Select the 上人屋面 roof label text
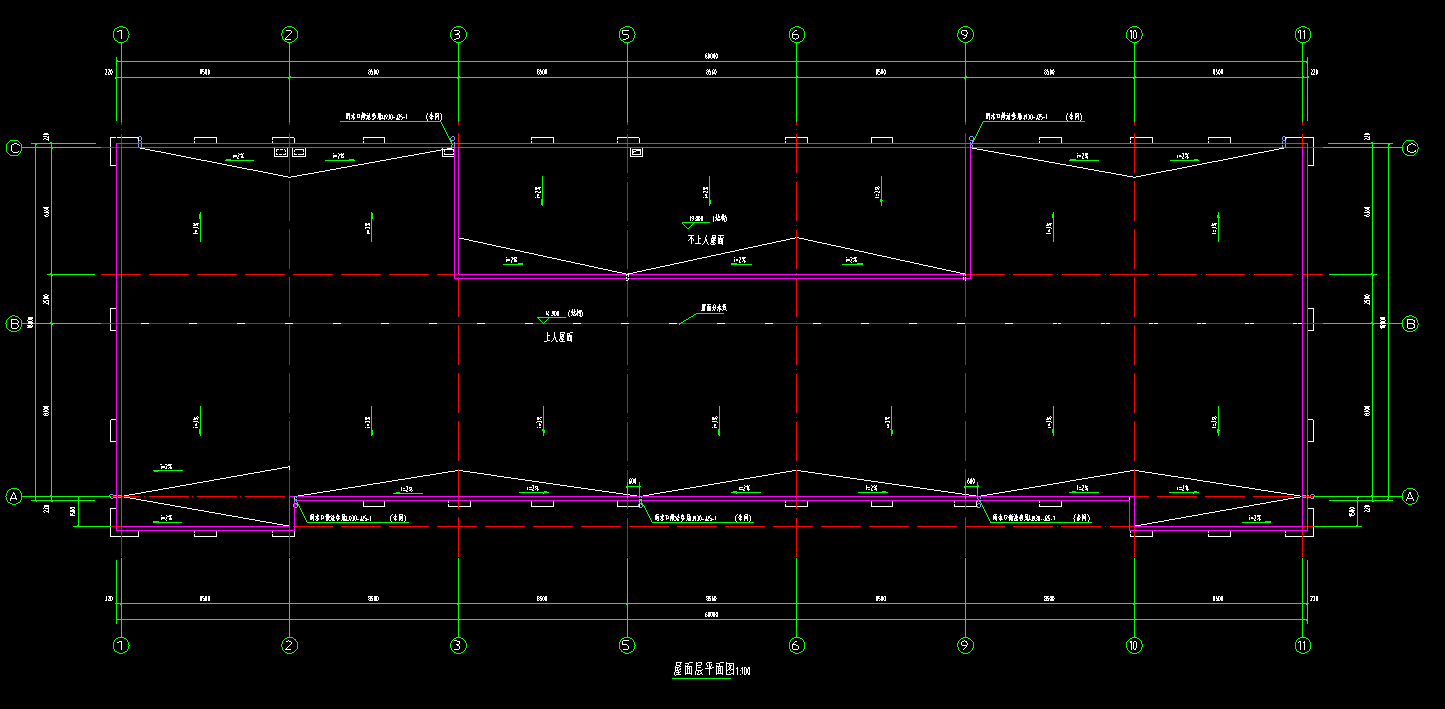 coord(558,338)
